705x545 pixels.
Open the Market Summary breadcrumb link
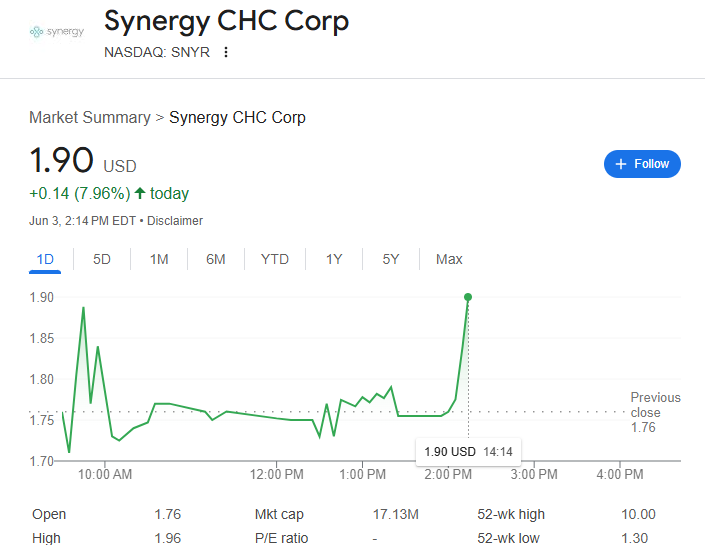pyautogui.click(x=90, y=117)
